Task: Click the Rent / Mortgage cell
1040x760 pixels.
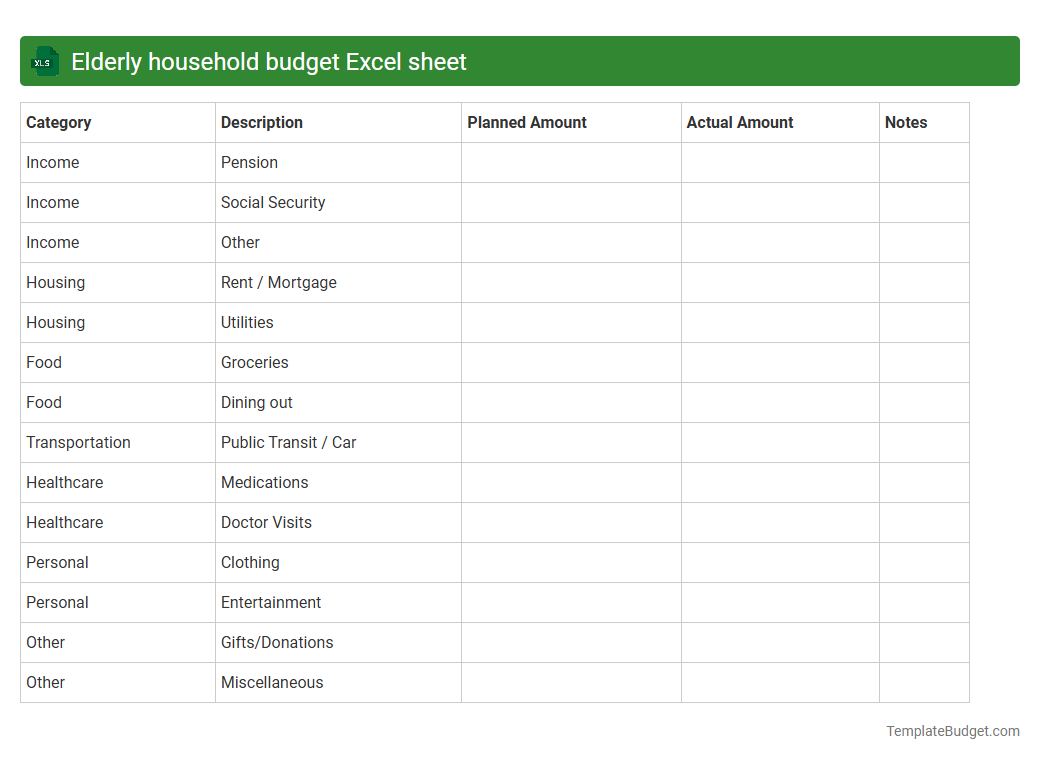Action: [279, 282]
